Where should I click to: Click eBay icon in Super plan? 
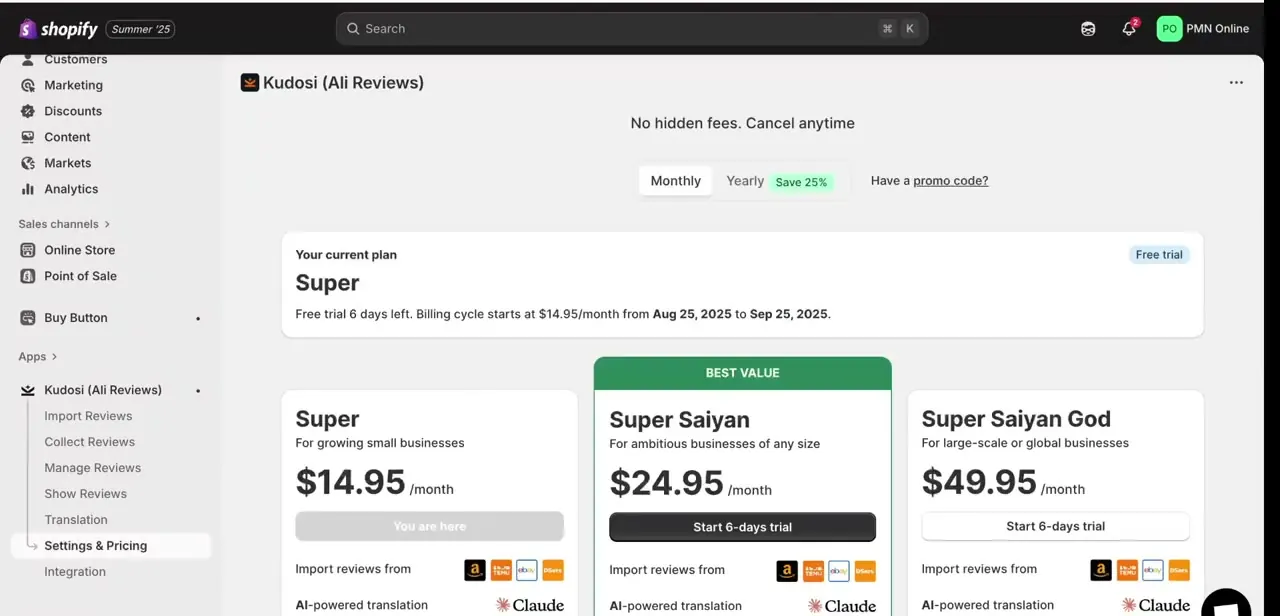[x=527, y=570]
